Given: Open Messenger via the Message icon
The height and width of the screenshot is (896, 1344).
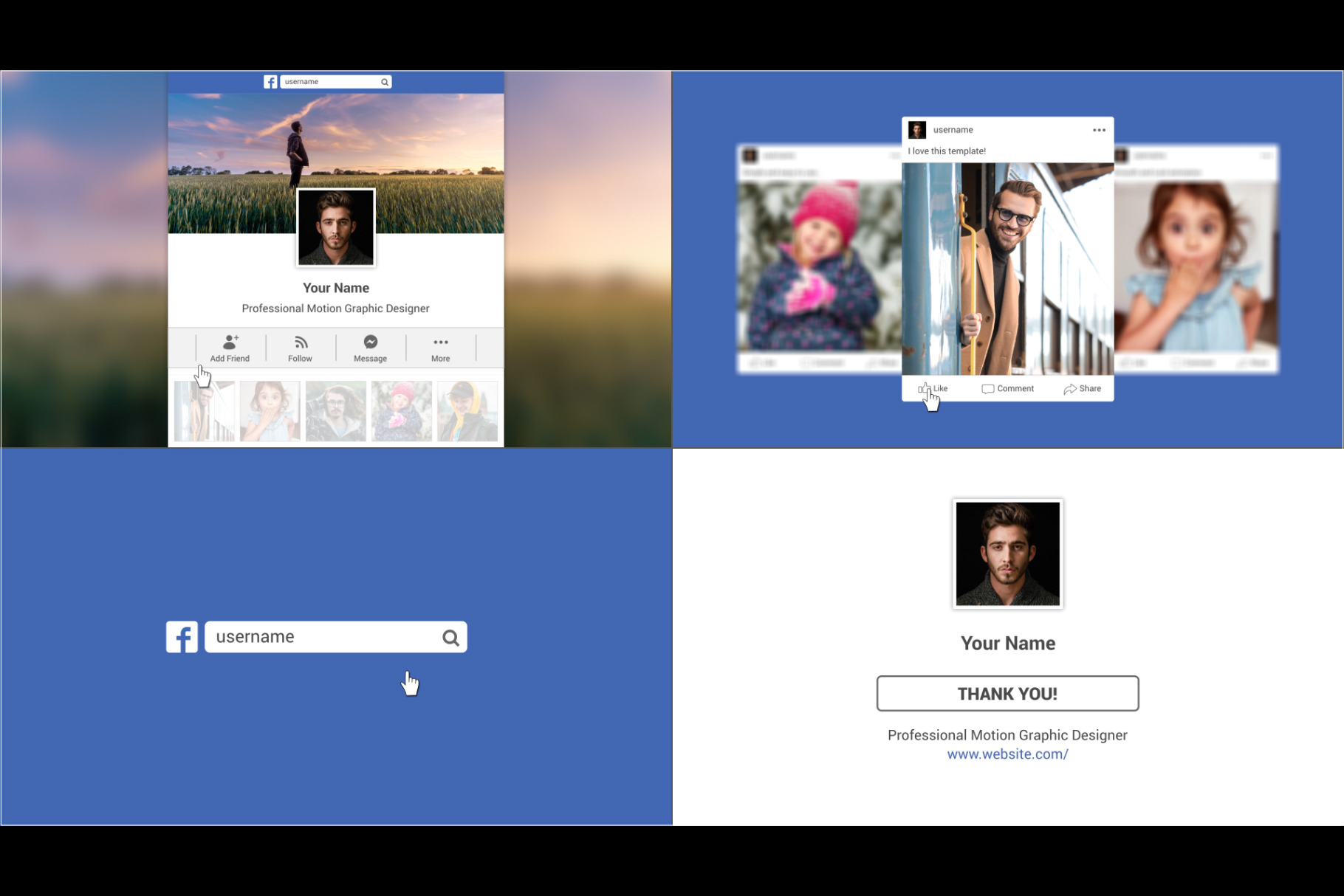Looking at the screenshot, I should (x=371, y=342).
